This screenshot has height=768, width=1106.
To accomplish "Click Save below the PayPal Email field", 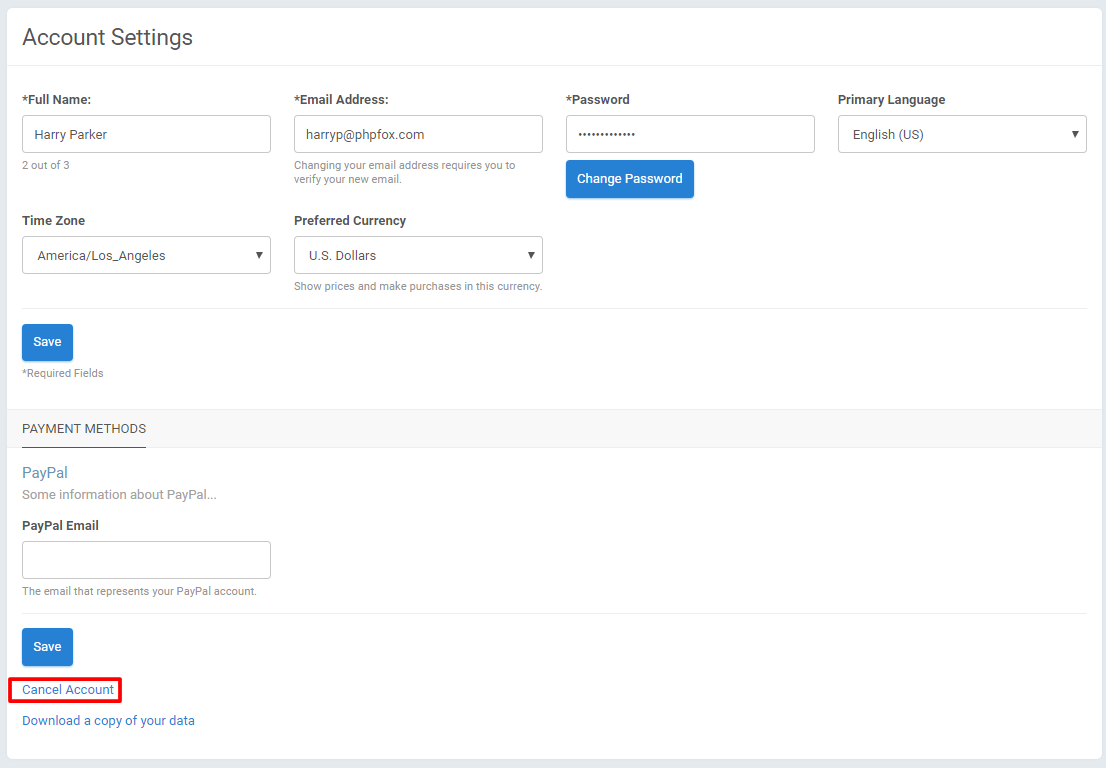I will pos(47,647).
